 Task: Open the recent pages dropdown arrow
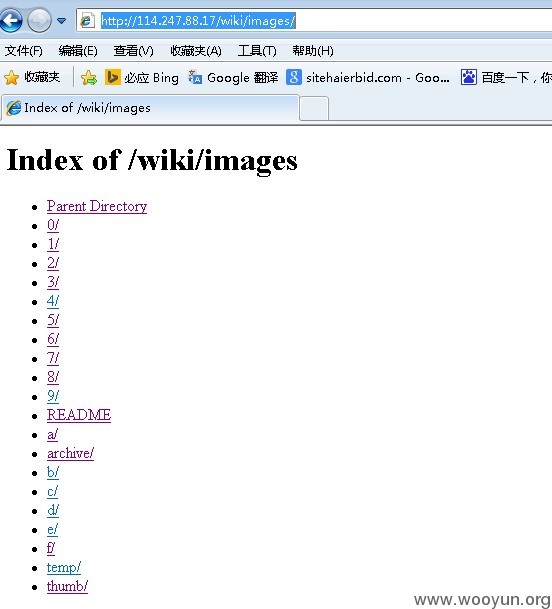pos(61,20)
